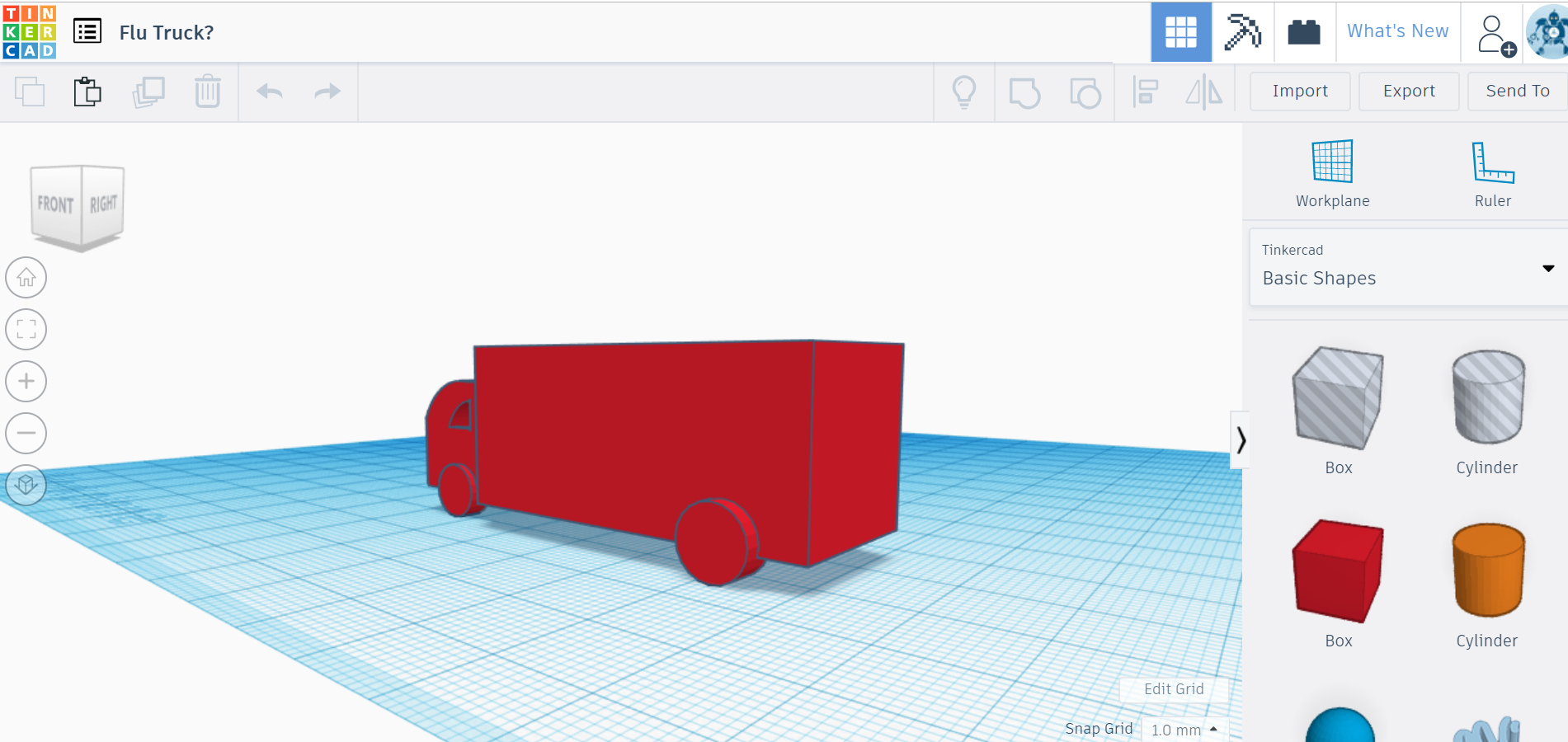Viewport: 1568px width, 742px height.
Task: Click the Fit all in view icon
Action: pos(26,330)
